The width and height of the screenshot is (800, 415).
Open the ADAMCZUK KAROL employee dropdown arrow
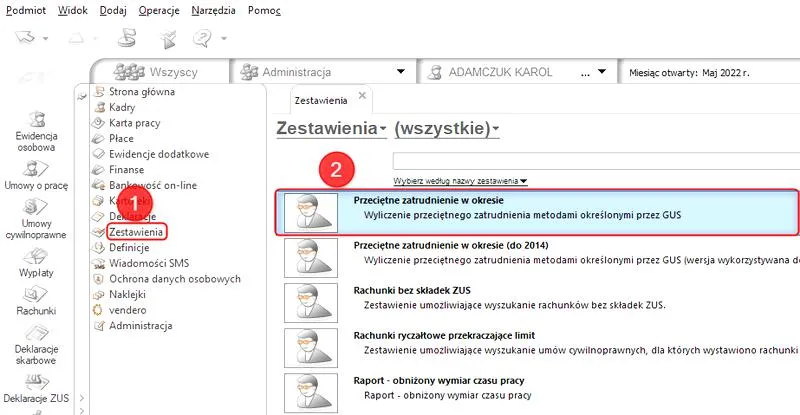[x=602, y=71]
